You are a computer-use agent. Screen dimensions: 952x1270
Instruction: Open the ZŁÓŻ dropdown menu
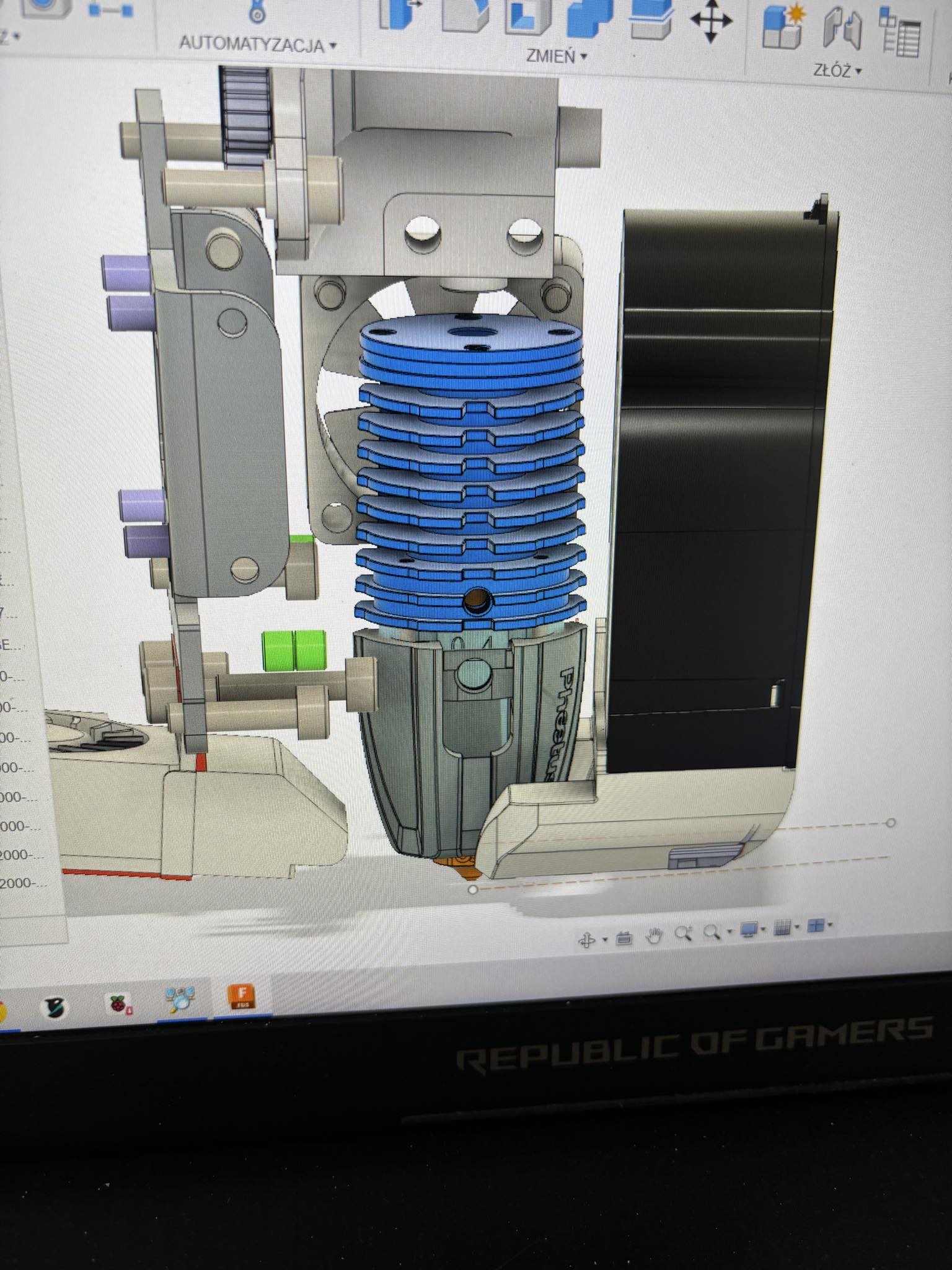click(x=837, y=70)
